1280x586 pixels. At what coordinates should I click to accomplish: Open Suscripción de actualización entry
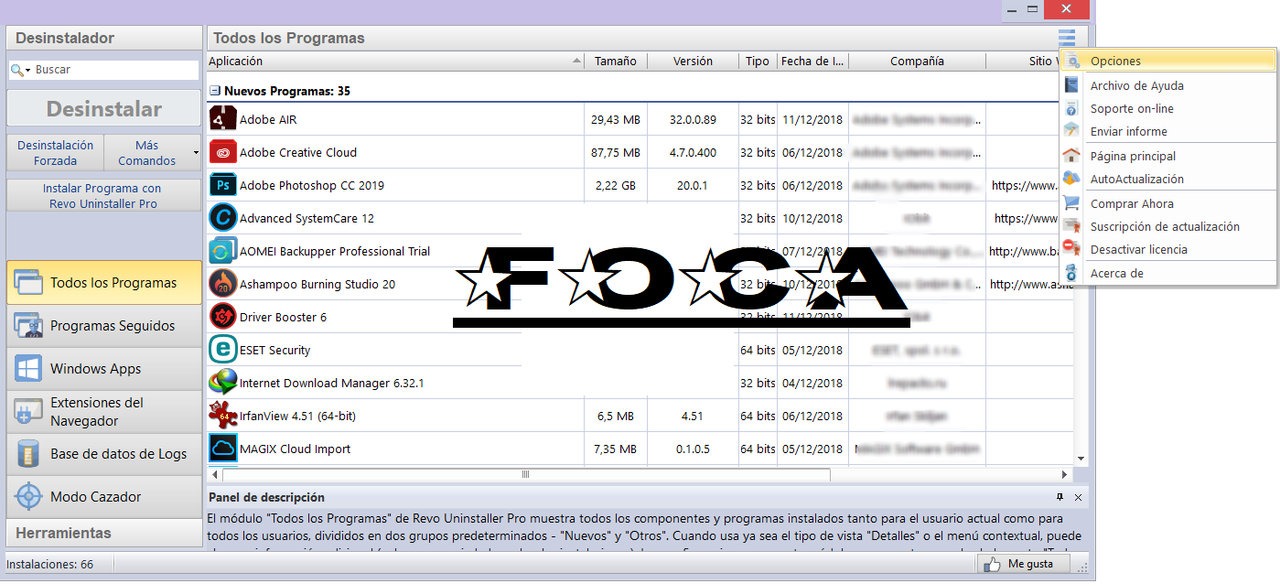(1168, 227)
